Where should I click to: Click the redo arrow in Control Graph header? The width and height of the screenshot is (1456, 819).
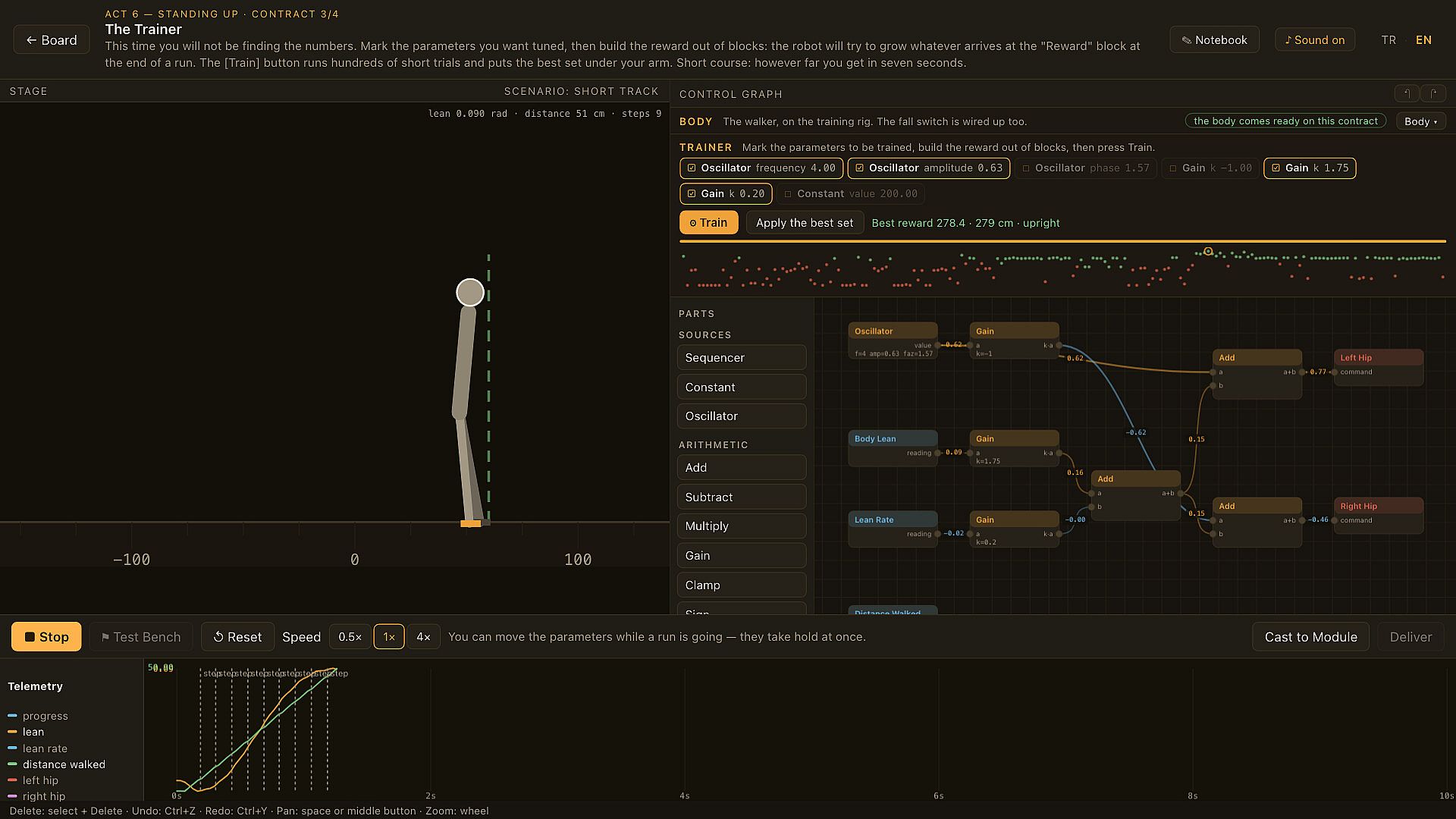tap(1433, 93)
